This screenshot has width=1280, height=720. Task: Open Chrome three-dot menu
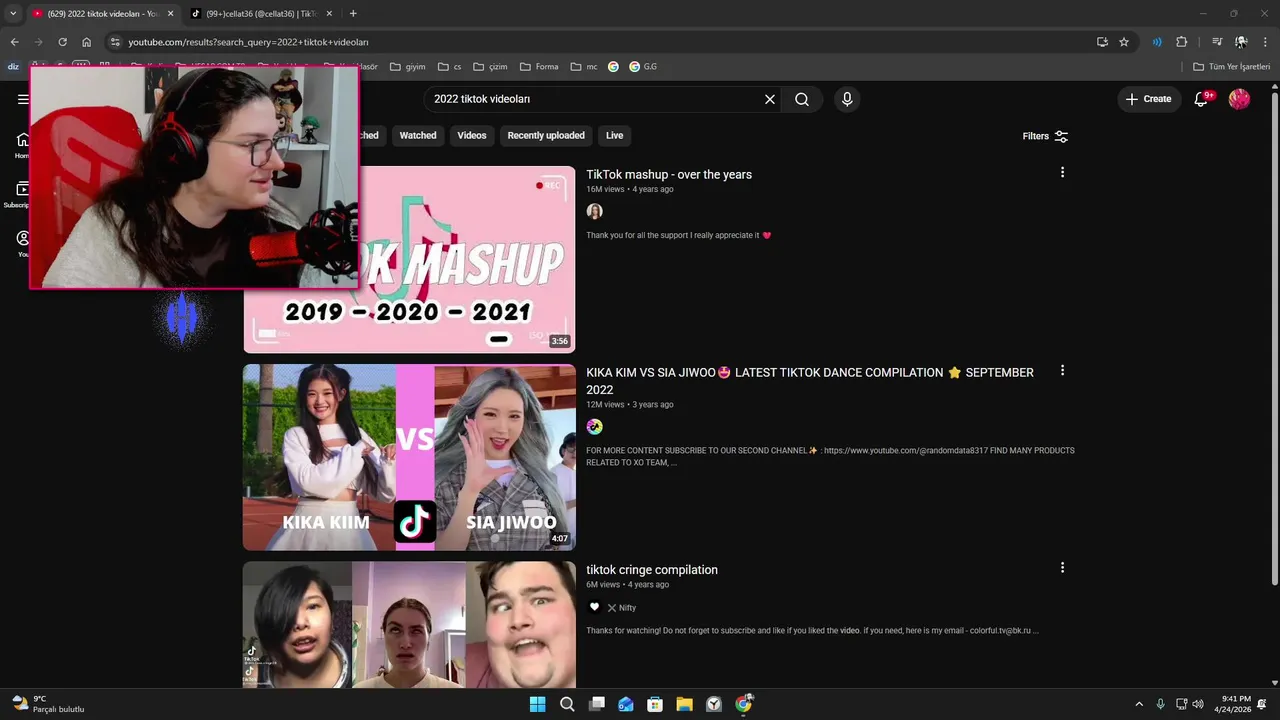pyautogui.click(x=1265, y=42)
